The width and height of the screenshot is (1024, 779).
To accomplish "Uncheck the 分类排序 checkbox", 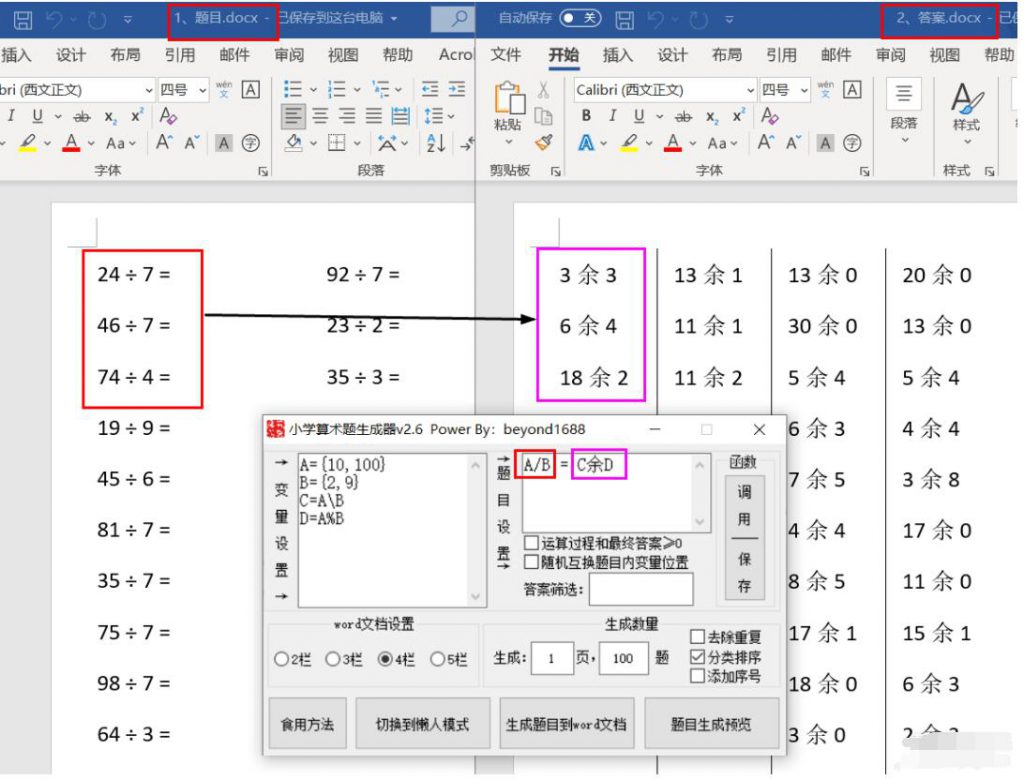I will tap(698, 657).
